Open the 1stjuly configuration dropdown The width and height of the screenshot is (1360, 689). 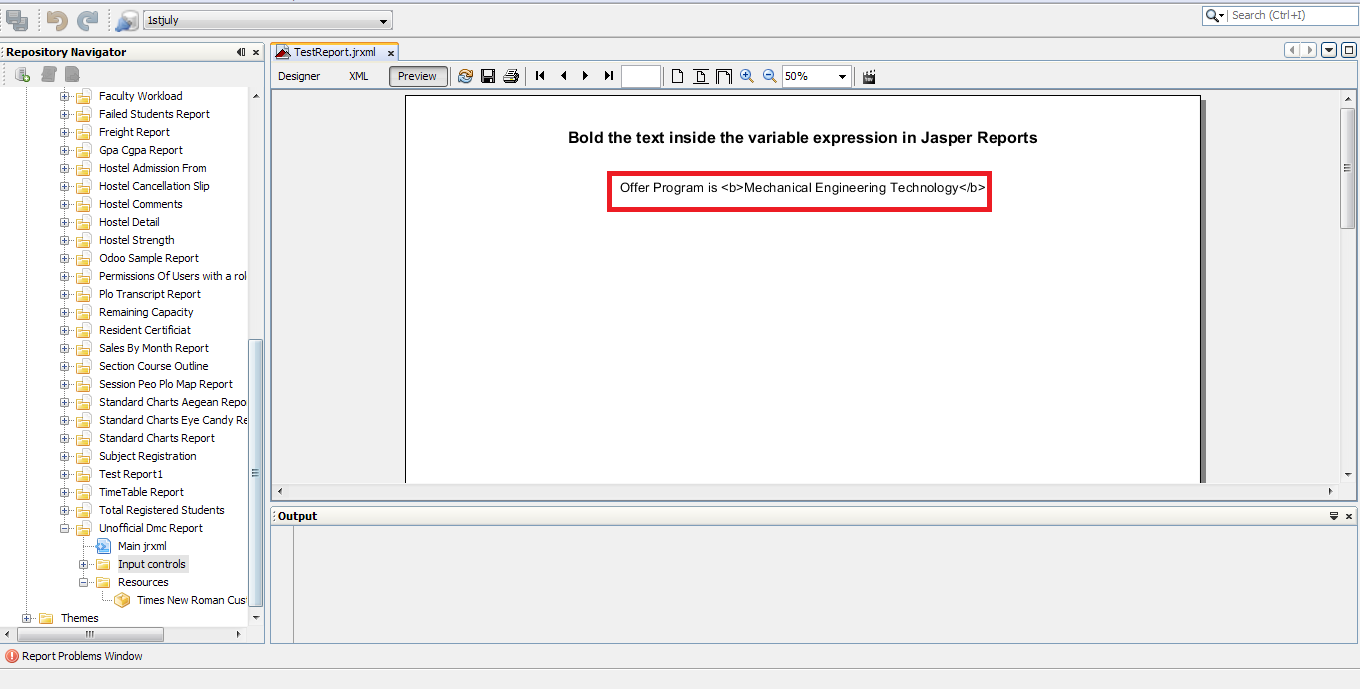click(383, 19)
